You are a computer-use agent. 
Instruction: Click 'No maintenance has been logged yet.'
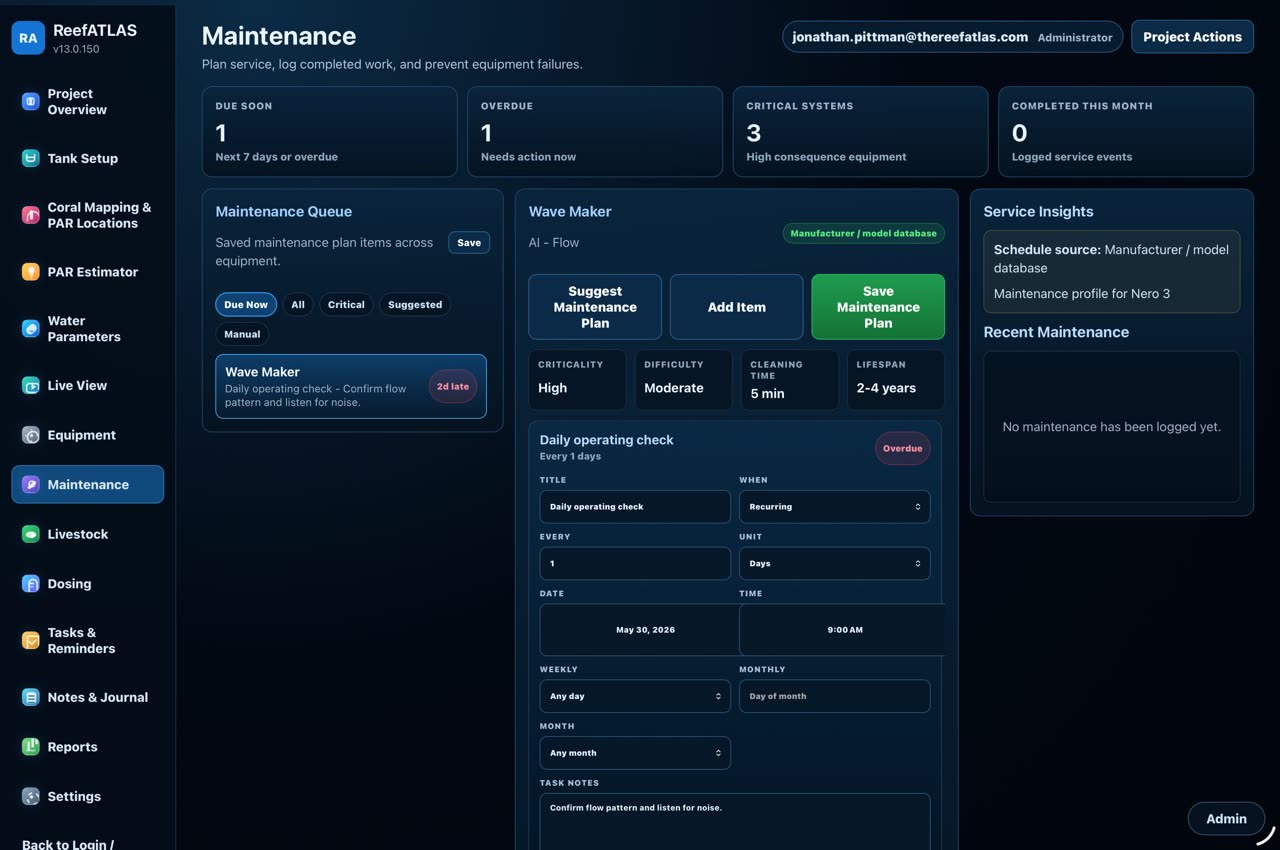(x=1111, y=427)
